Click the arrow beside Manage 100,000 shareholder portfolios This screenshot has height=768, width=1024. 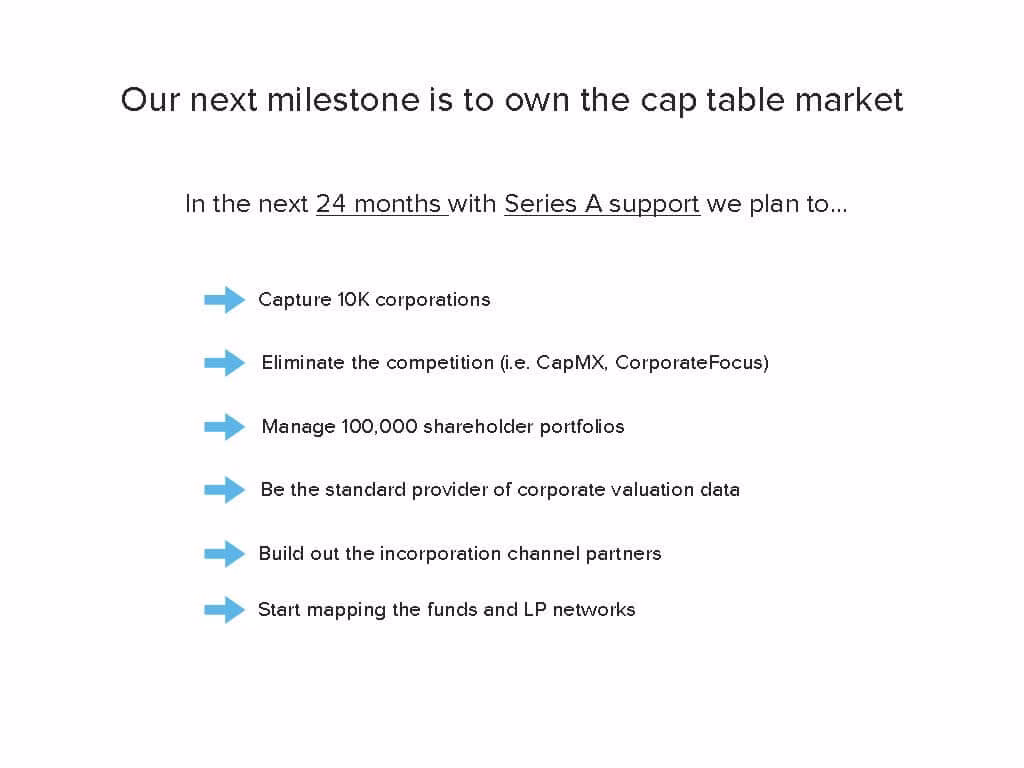click(x=224, y=426)
